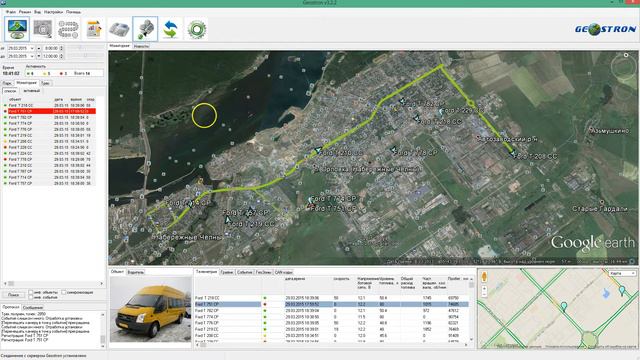The height and width of the screenshot is (360, 640).
Task: Click the blue-green sync arrows icon
Action: 171,29
